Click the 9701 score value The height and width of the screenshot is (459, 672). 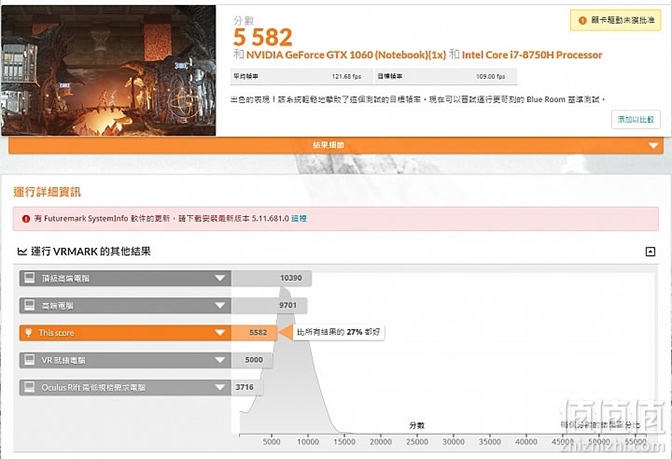click(288, 305)
